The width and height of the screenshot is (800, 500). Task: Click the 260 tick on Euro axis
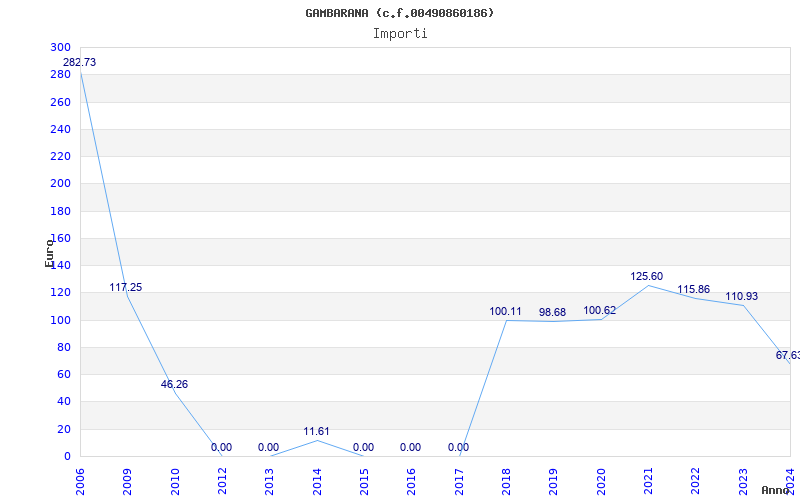coord(61,102)
